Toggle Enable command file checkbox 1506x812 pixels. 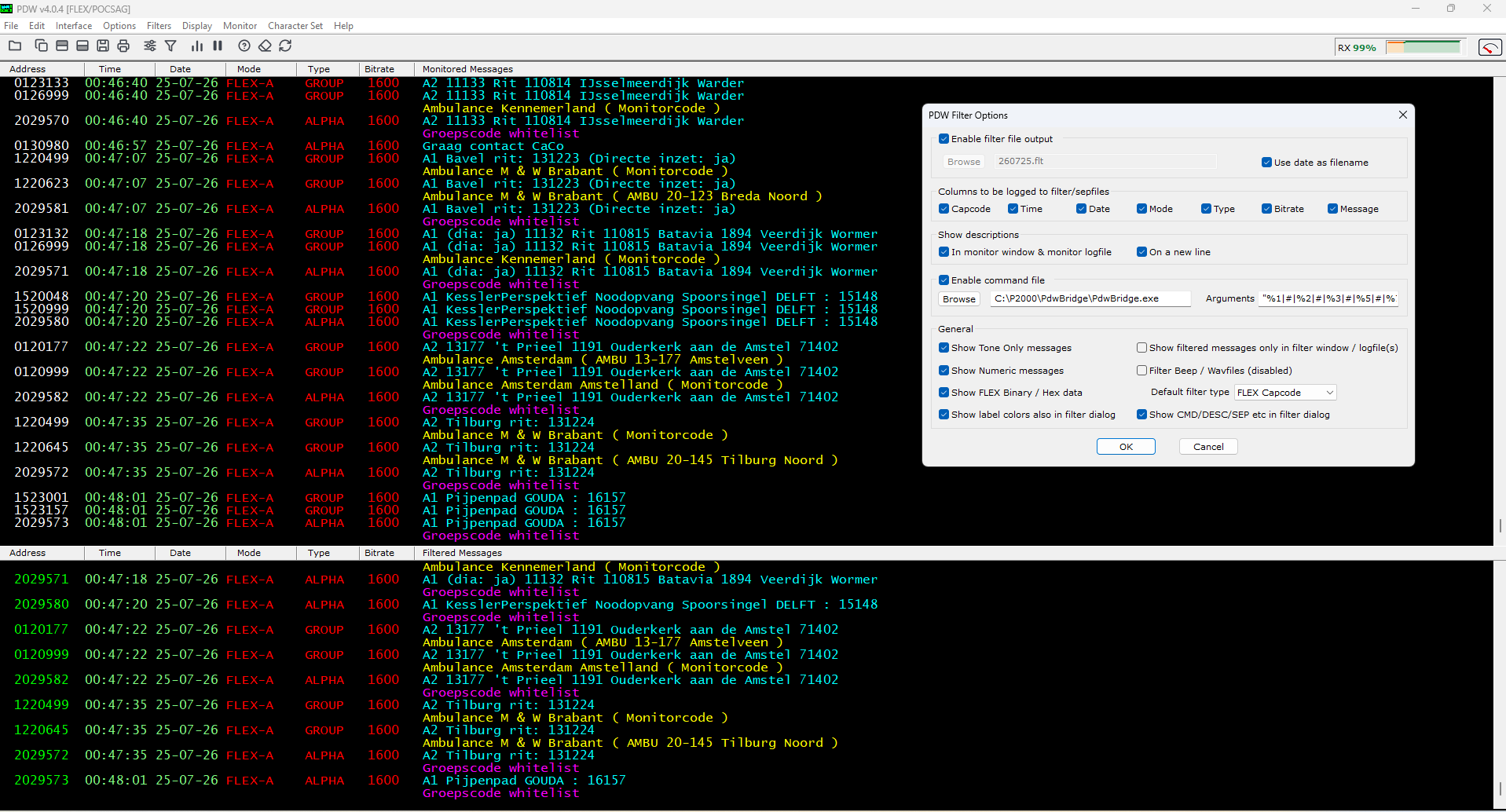[x=944, y=280]
